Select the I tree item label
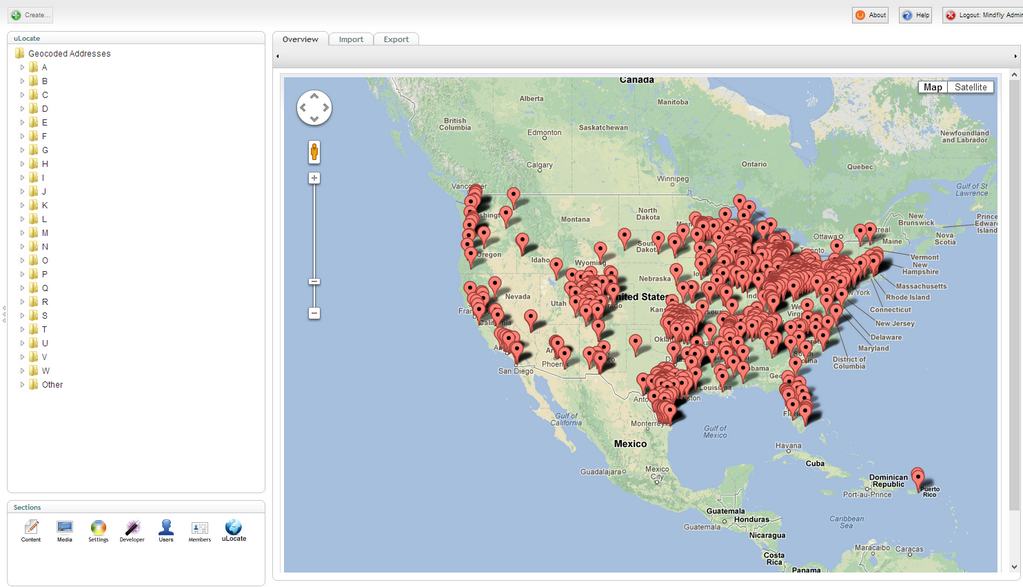 (x=43, y=178)
